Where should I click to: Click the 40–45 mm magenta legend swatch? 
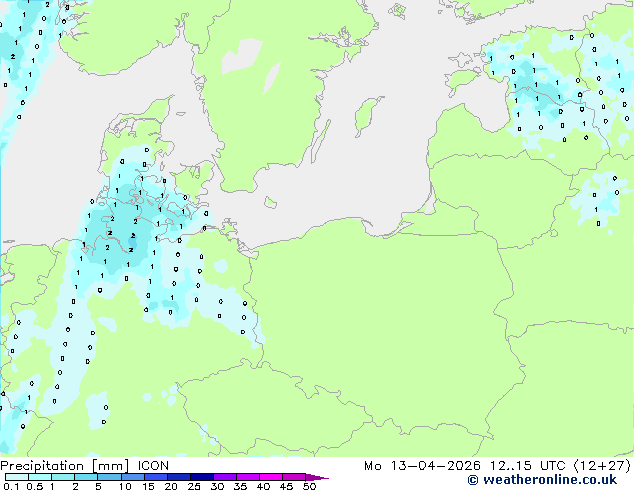pyautogui.click(x=271, y=477)
